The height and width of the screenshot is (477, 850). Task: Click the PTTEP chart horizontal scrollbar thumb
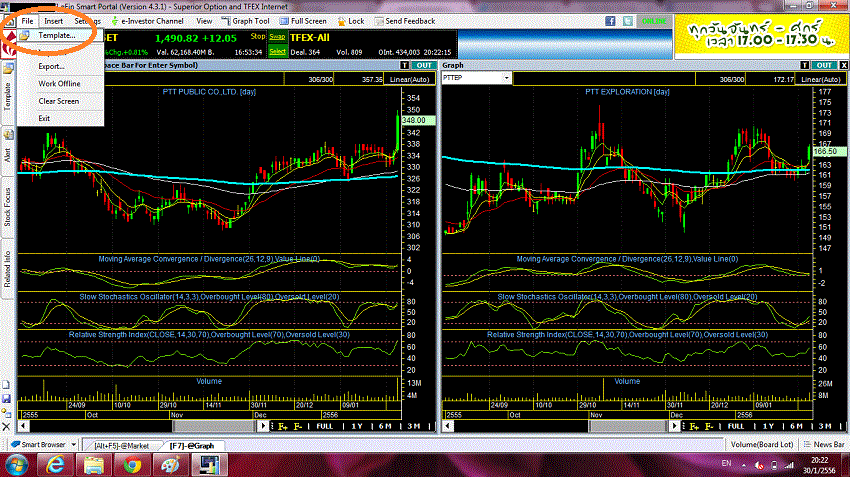click(x=628, y=426)
